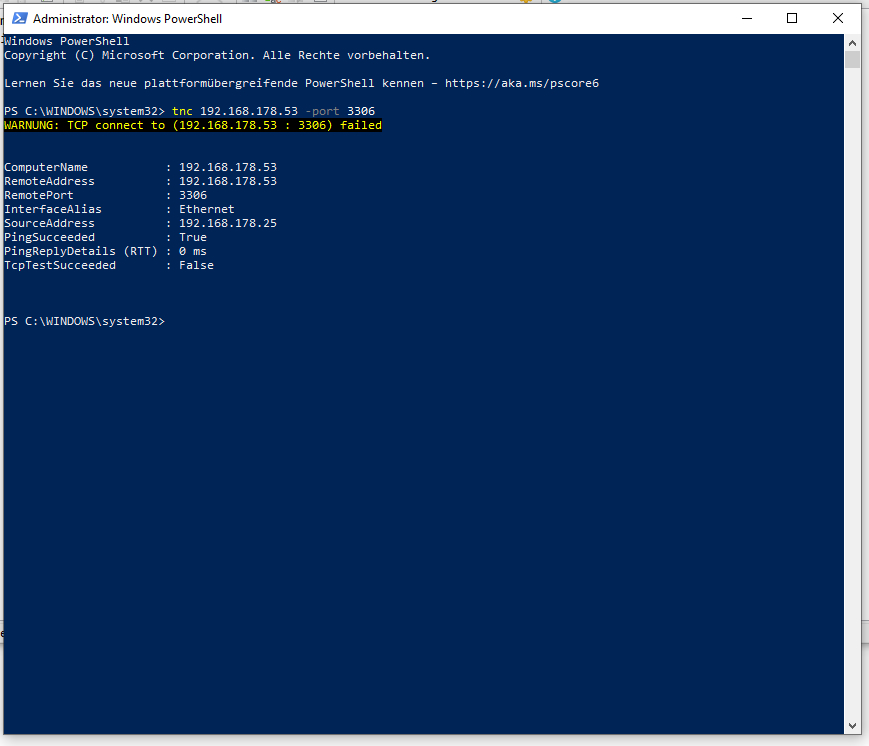869x746 pixels.
Task: Click the InterfaceAlias "Ethernet" value
Action: pos(207,209)
